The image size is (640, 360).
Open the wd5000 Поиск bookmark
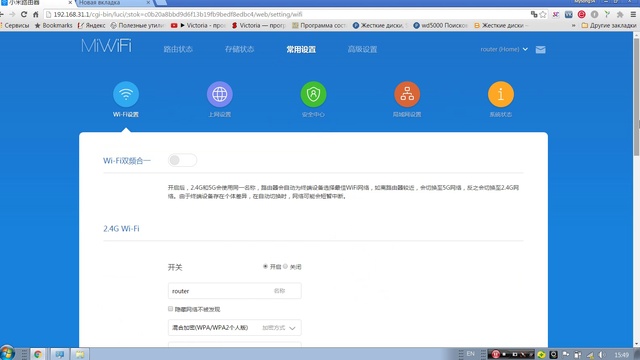point(440,25)
